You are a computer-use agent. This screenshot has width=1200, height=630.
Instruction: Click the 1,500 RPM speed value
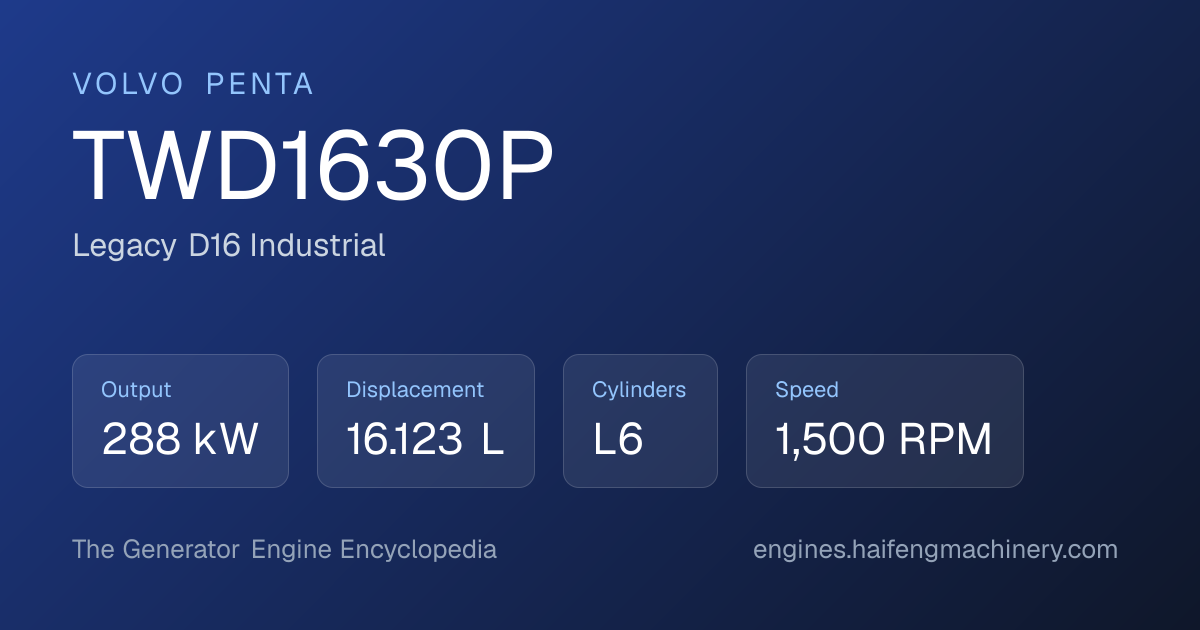[x=884, y=440]
